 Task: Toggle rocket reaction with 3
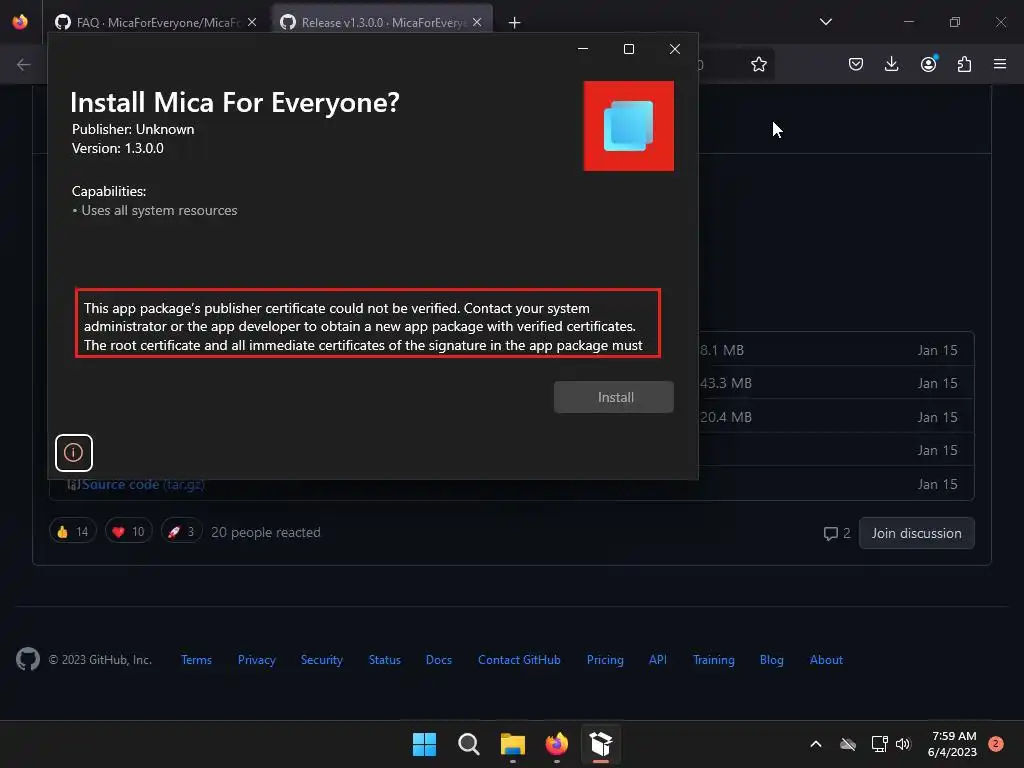point(182,532)
